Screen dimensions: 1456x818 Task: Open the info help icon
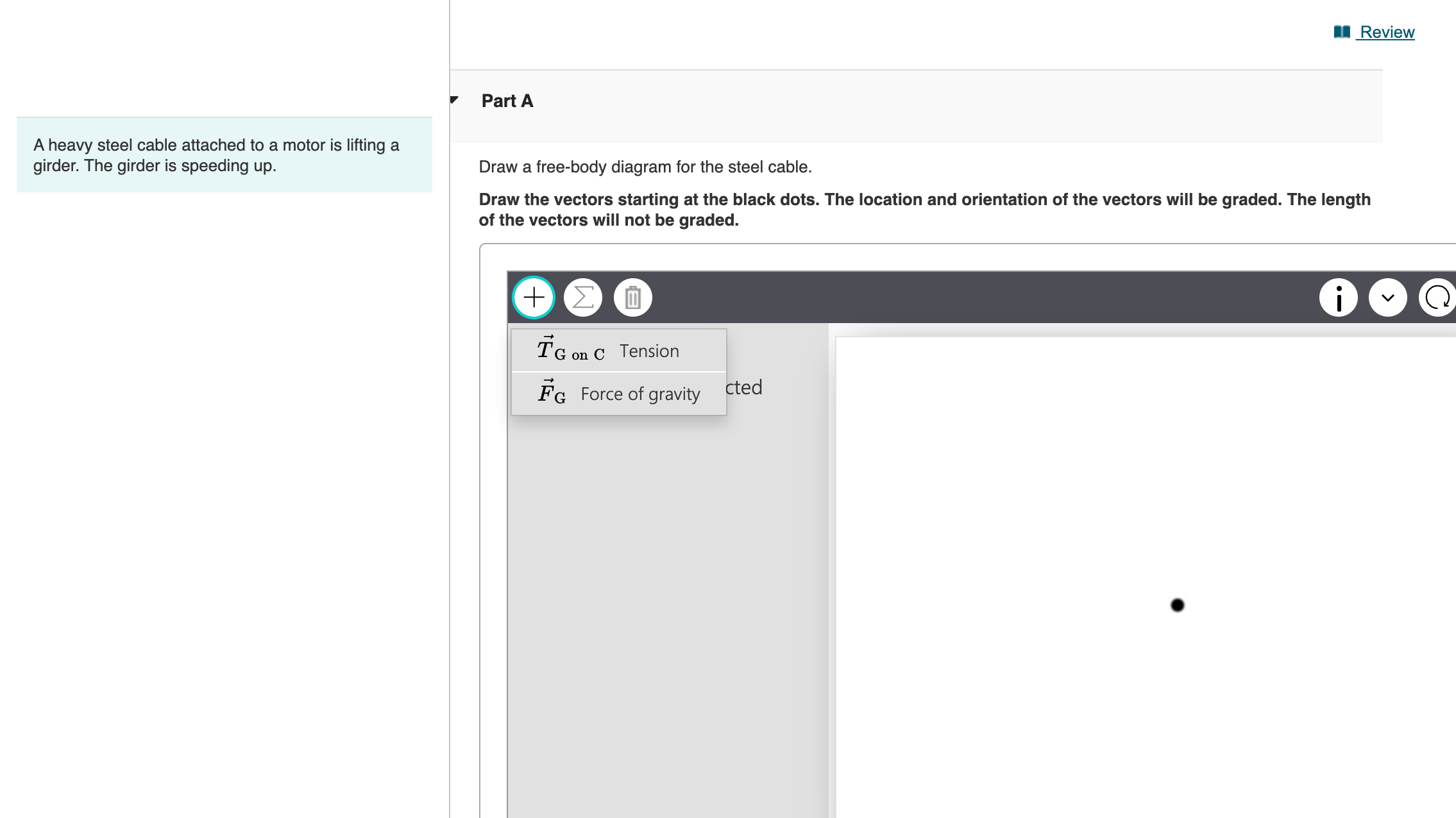pyautogui.click(x=1338, y=297)
